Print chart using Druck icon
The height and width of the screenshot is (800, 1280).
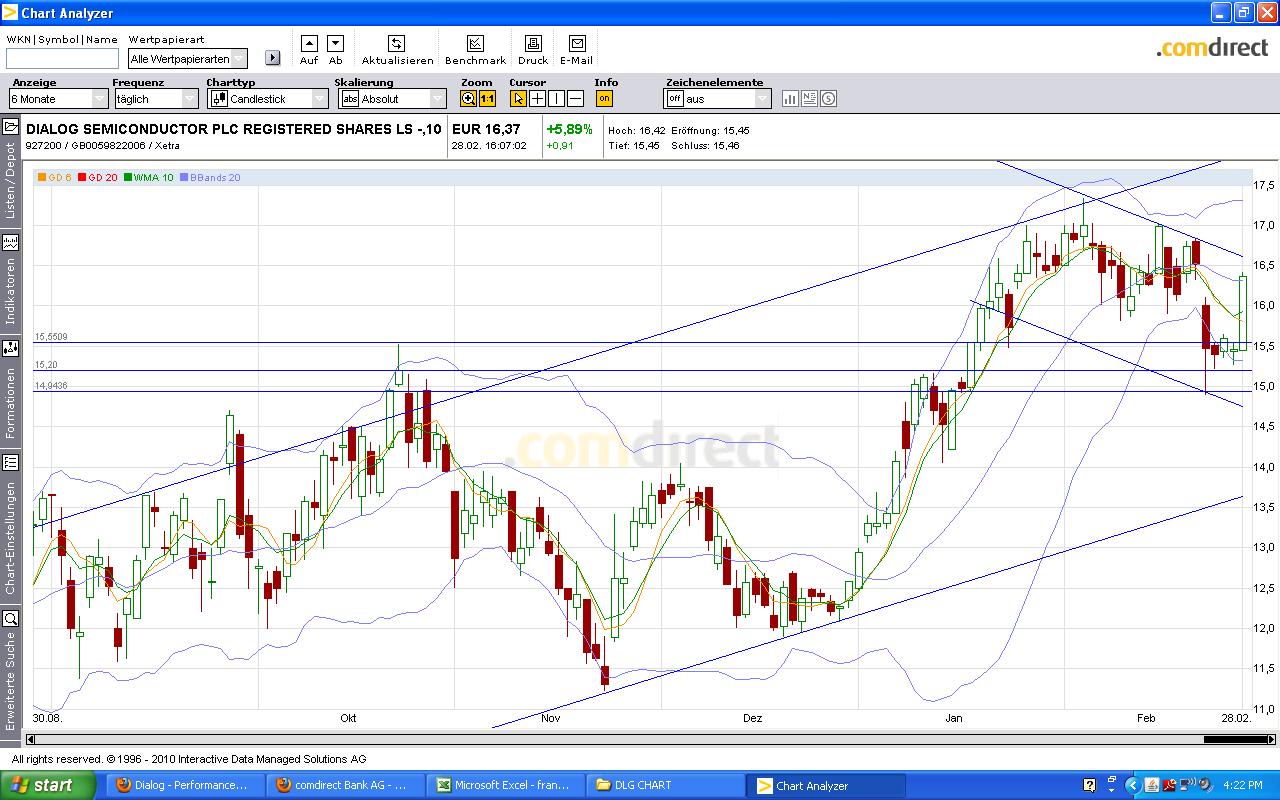(533, 43)
